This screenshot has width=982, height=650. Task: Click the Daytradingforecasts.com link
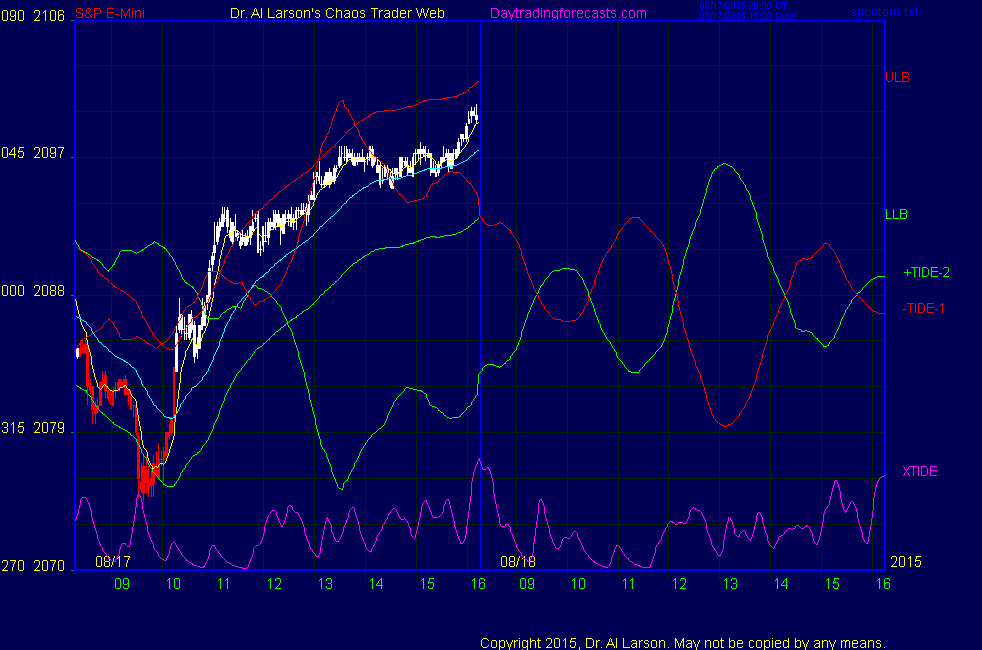click(567, 13)
